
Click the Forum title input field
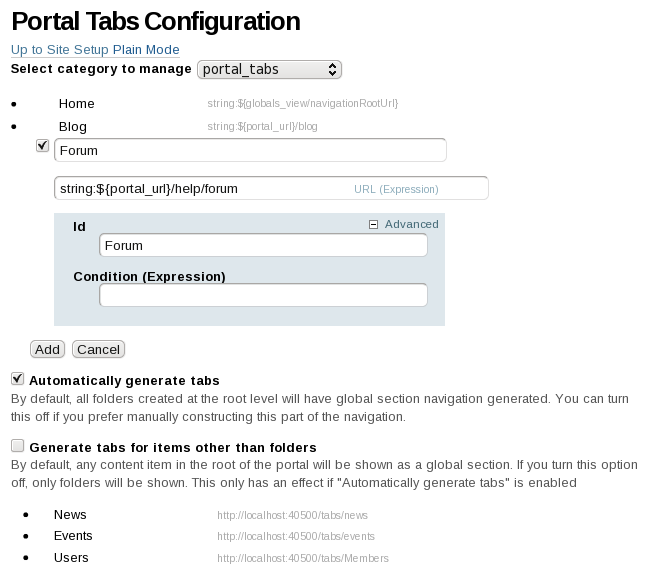250,150
